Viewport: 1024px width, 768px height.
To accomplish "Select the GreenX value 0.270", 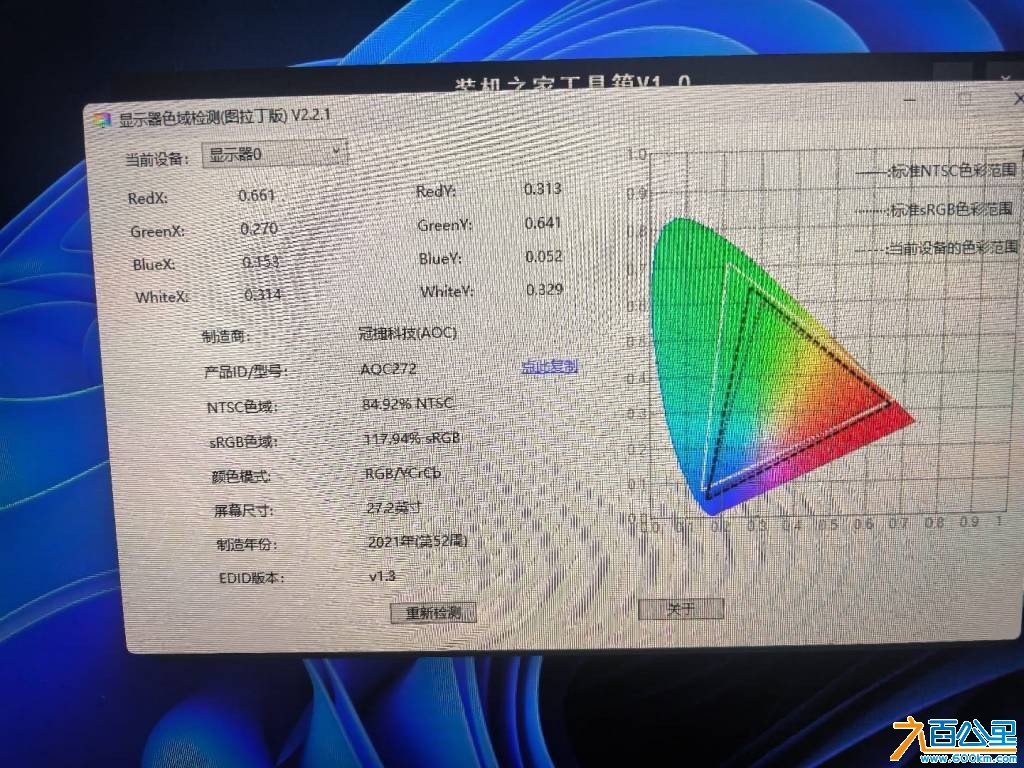I will (x=259, y=229).
